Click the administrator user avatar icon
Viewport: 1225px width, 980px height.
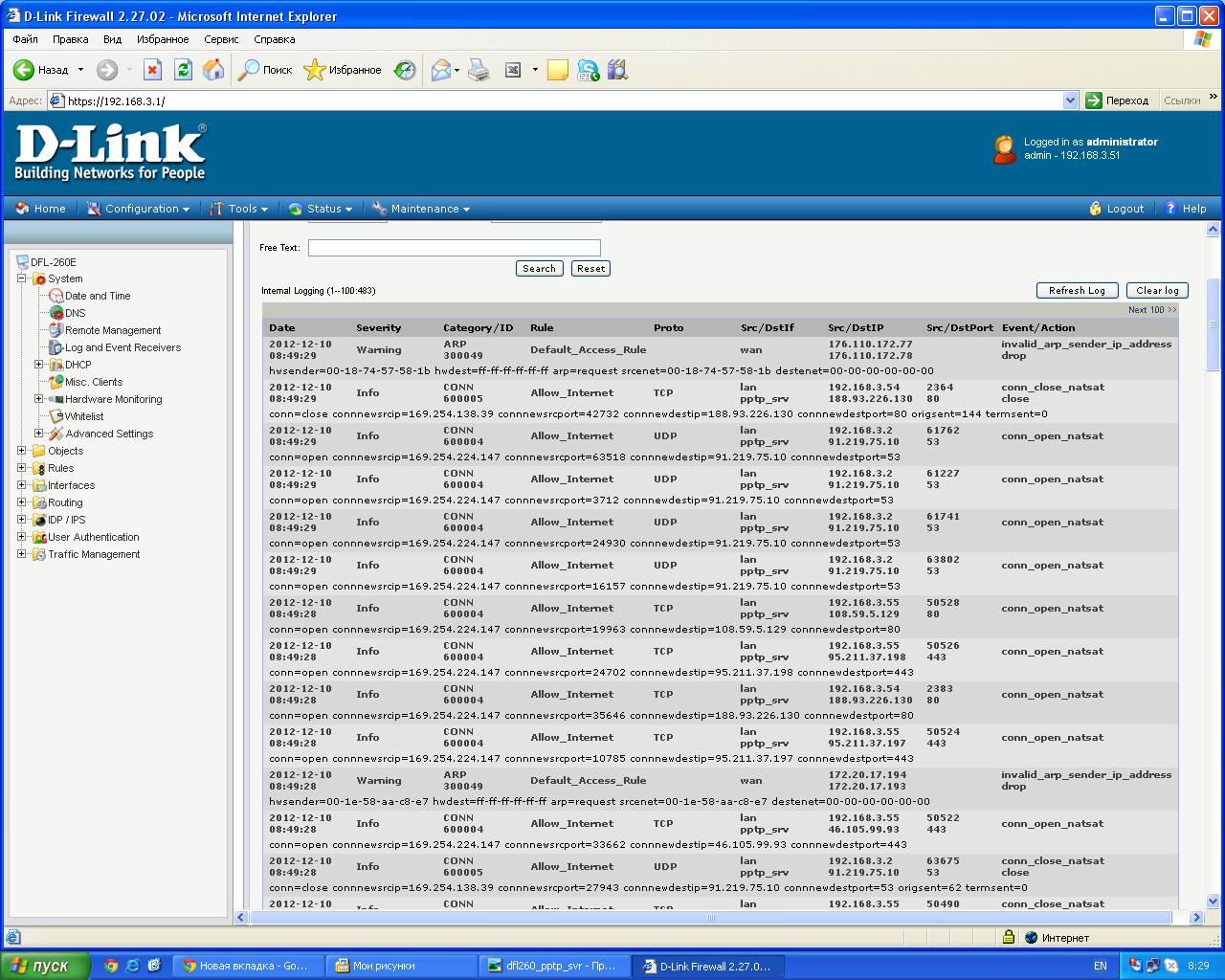click(x=1004, y=149)
